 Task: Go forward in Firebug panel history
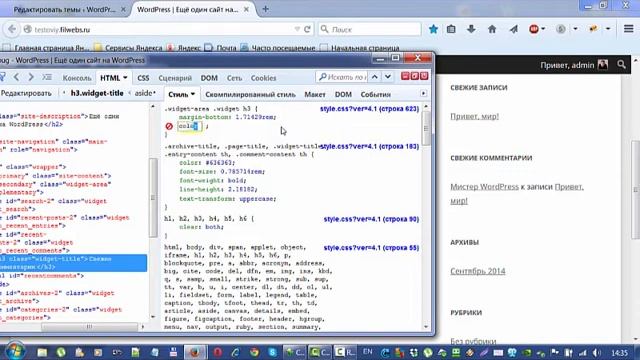[x=31, y=77]
